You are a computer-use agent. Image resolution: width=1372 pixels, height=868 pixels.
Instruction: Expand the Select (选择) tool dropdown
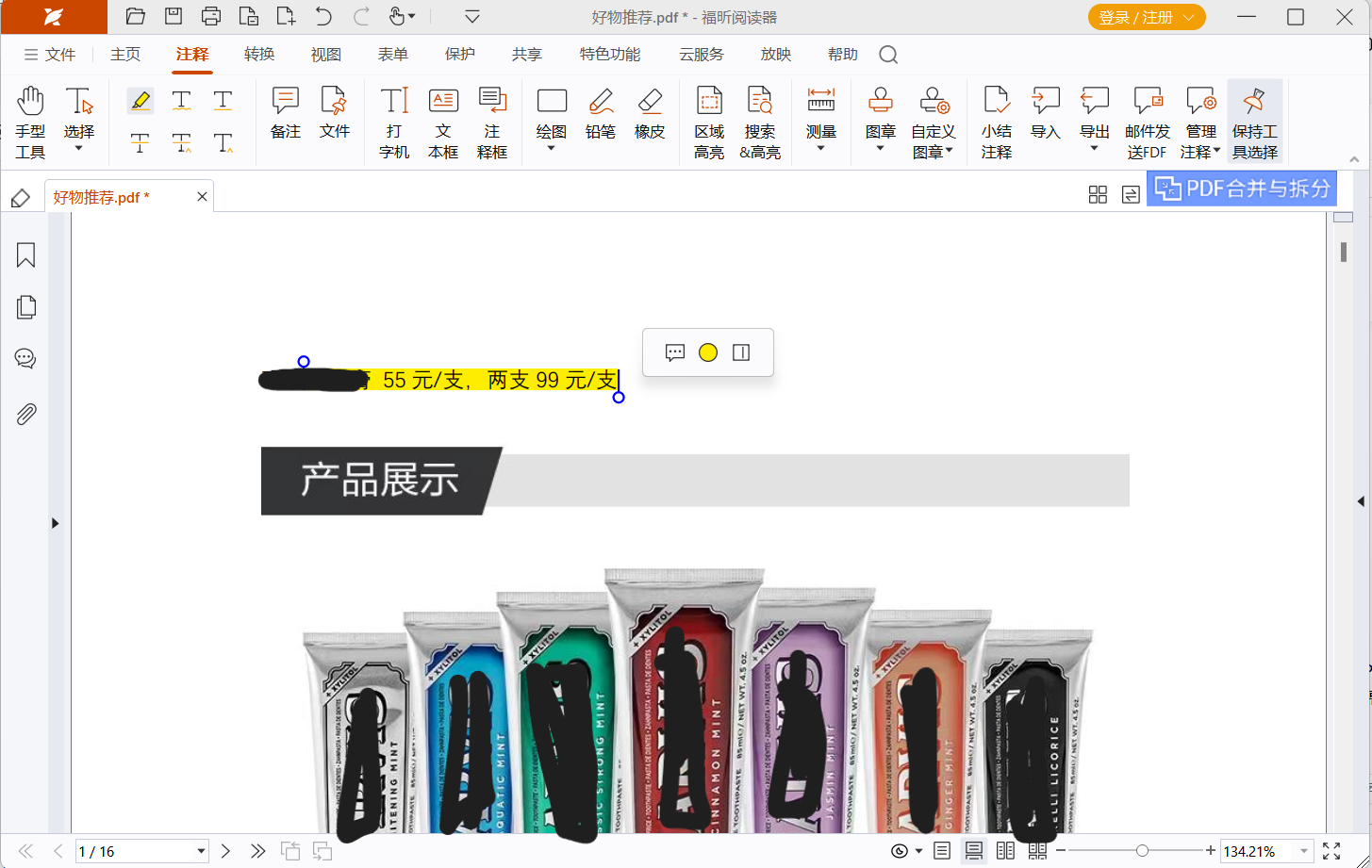pos(79,147)
